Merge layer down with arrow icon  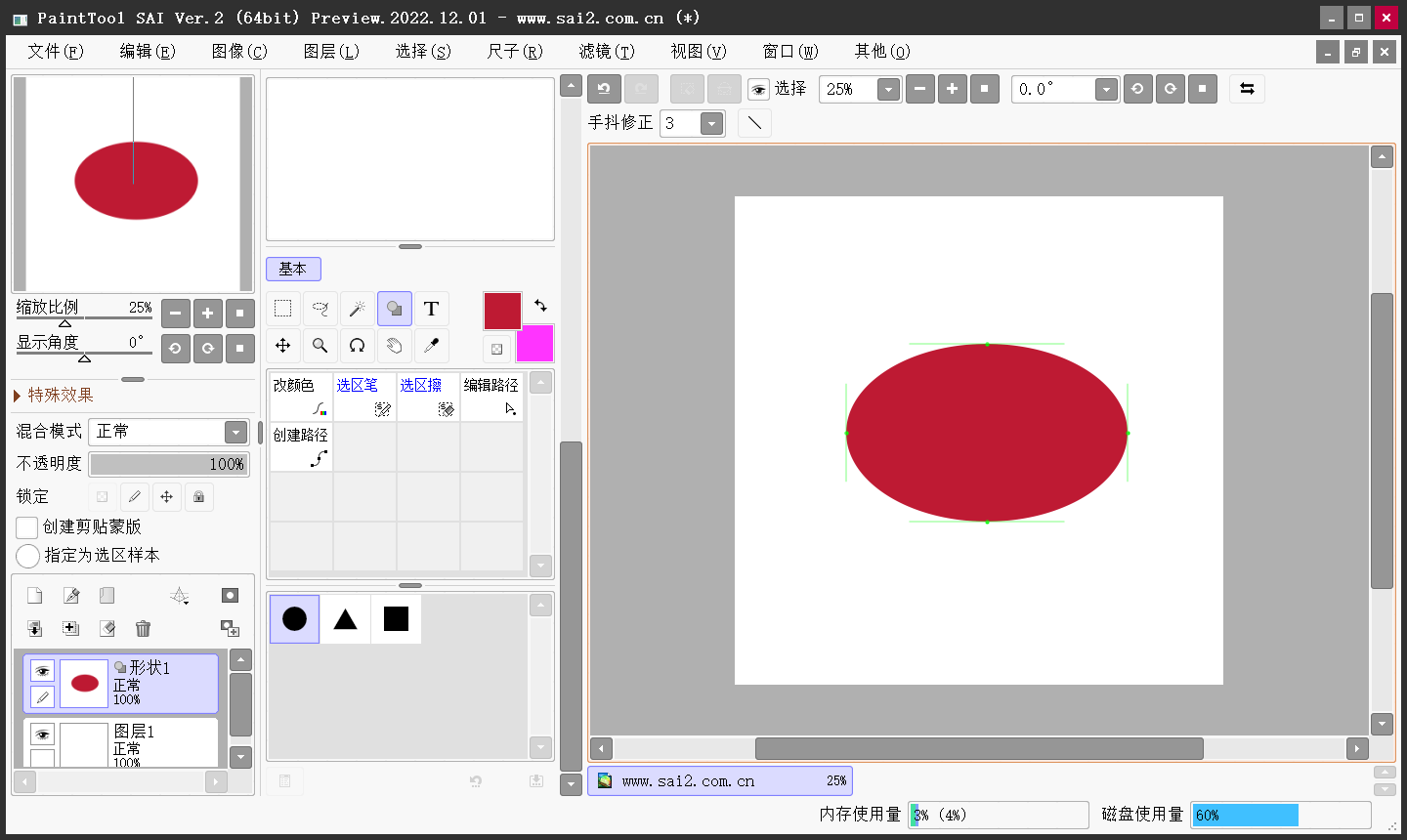pos(34,628)
